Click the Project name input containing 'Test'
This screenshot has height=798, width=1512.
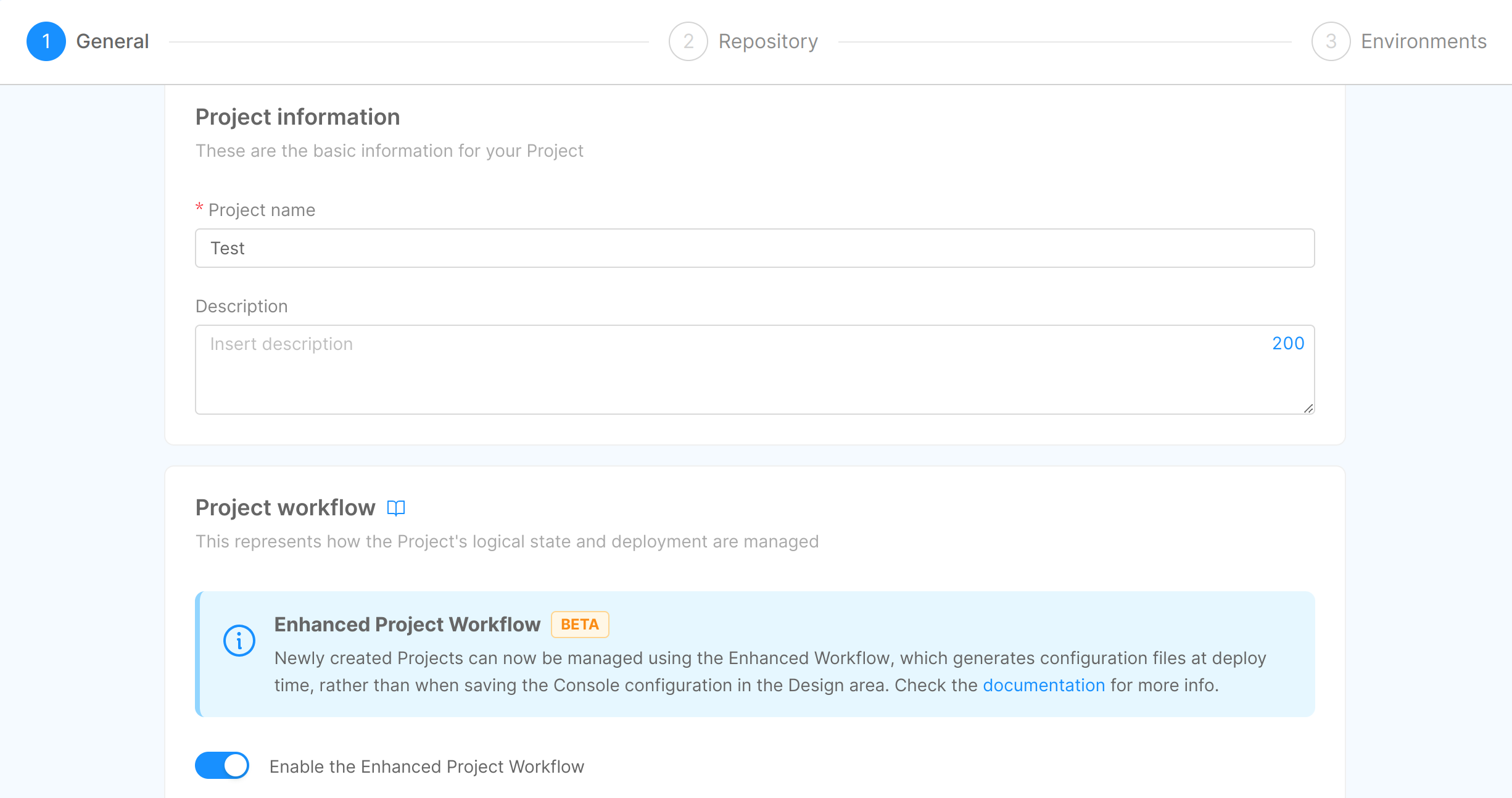[x=754, y=248]
